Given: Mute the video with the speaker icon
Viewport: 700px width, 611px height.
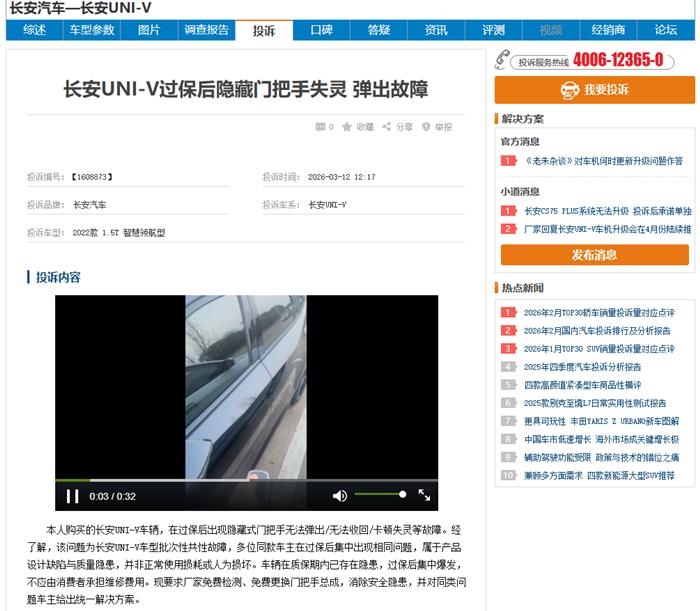Looking at the screenshot, I should (x=340, y=496).
